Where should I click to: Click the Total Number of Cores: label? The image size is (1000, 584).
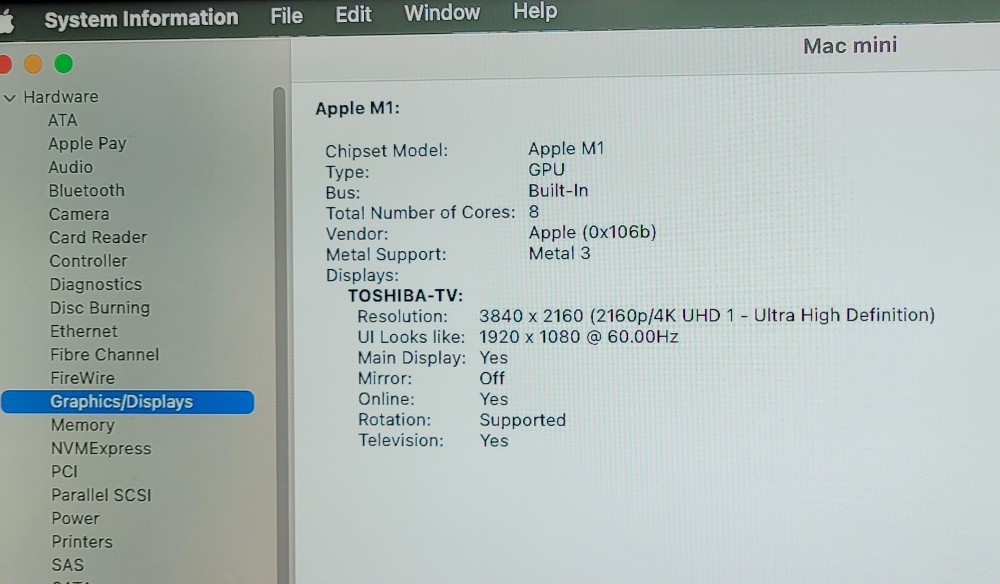click(420, 213)
